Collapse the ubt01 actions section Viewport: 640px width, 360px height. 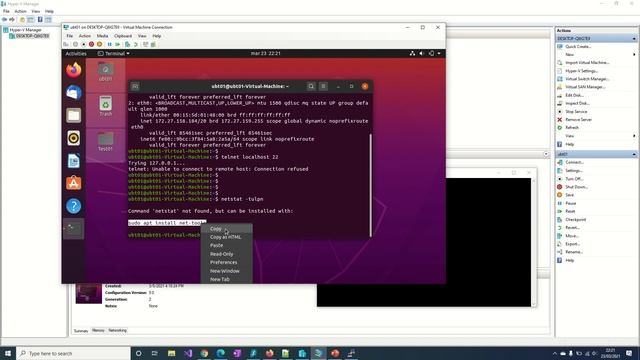coord(634,154)
